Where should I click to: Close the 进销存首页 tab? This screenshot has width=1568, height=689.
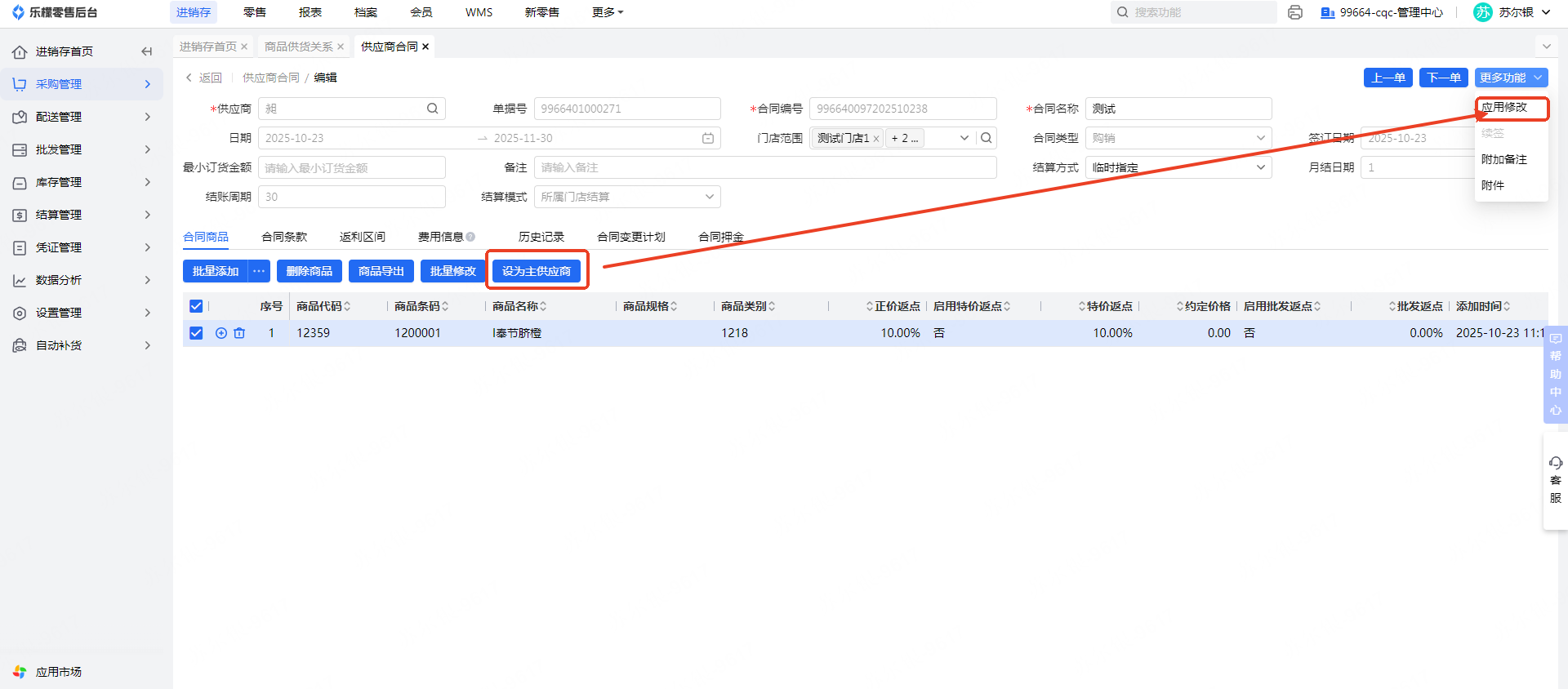pyautogui.click(x=244, y=47)
